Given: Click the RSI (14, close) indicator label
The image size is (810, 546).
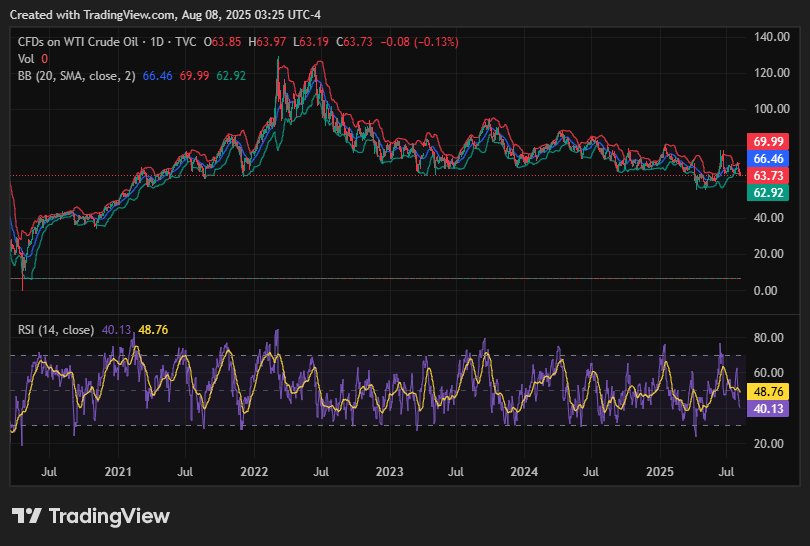Looking at the screenshot, I should [56, 330].
